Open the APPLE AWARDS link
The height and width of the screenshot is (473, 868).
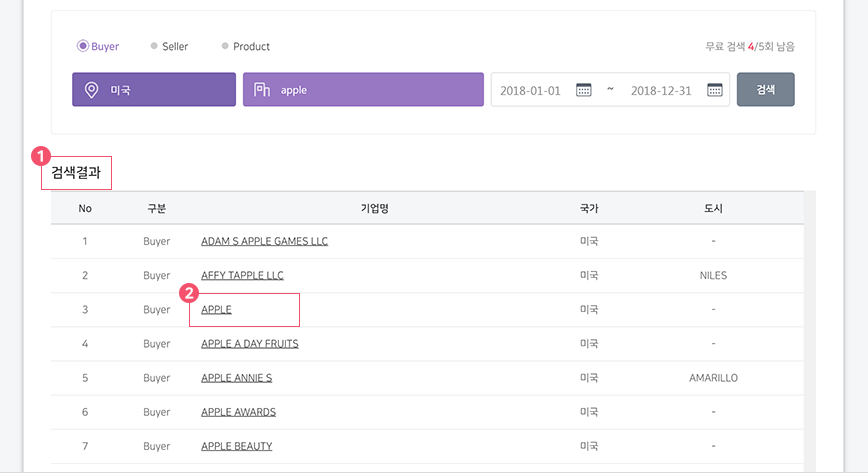tap(239, 412)
